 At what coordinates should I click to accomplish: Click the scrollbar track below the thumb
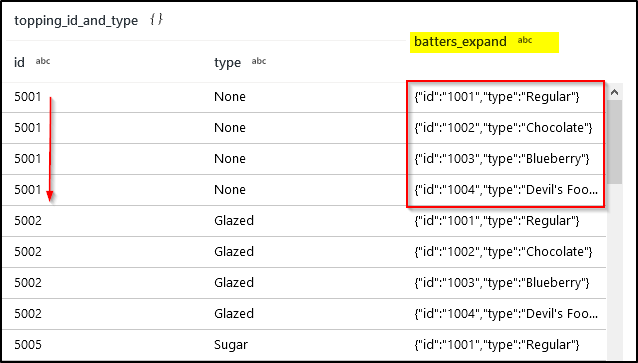(614, 271)
